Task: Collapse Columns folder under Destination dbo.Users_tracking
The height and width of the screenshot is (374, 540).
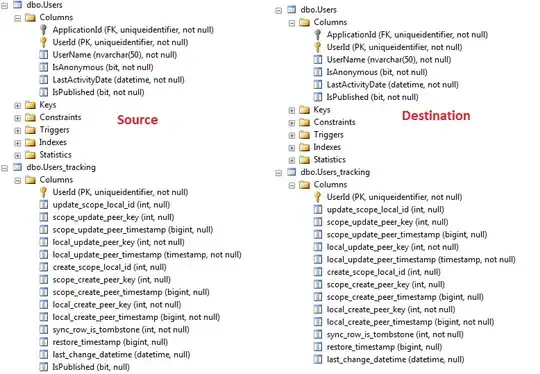Action: (x=292, y=185)
